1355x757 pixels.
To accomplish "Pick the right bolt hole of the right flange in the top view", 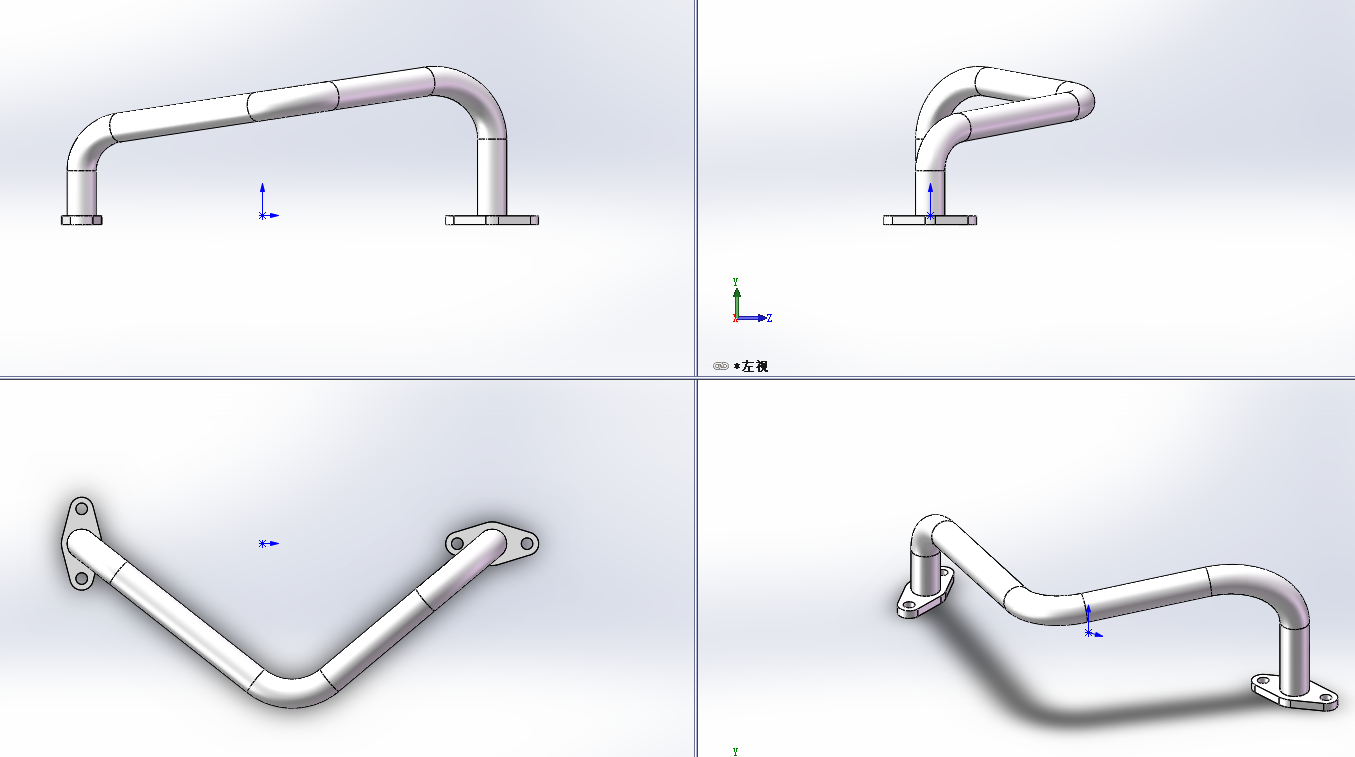I will (x=527, y=544).
